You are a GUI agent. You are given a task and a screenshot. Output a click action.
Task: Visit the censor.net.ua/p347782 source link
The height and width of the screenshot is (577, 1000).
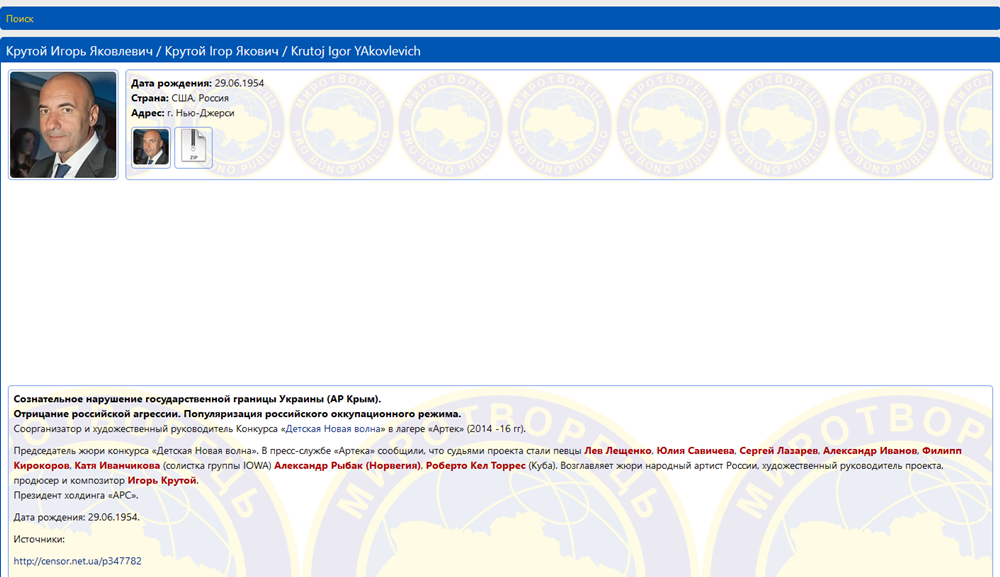[x=77, y=561]
